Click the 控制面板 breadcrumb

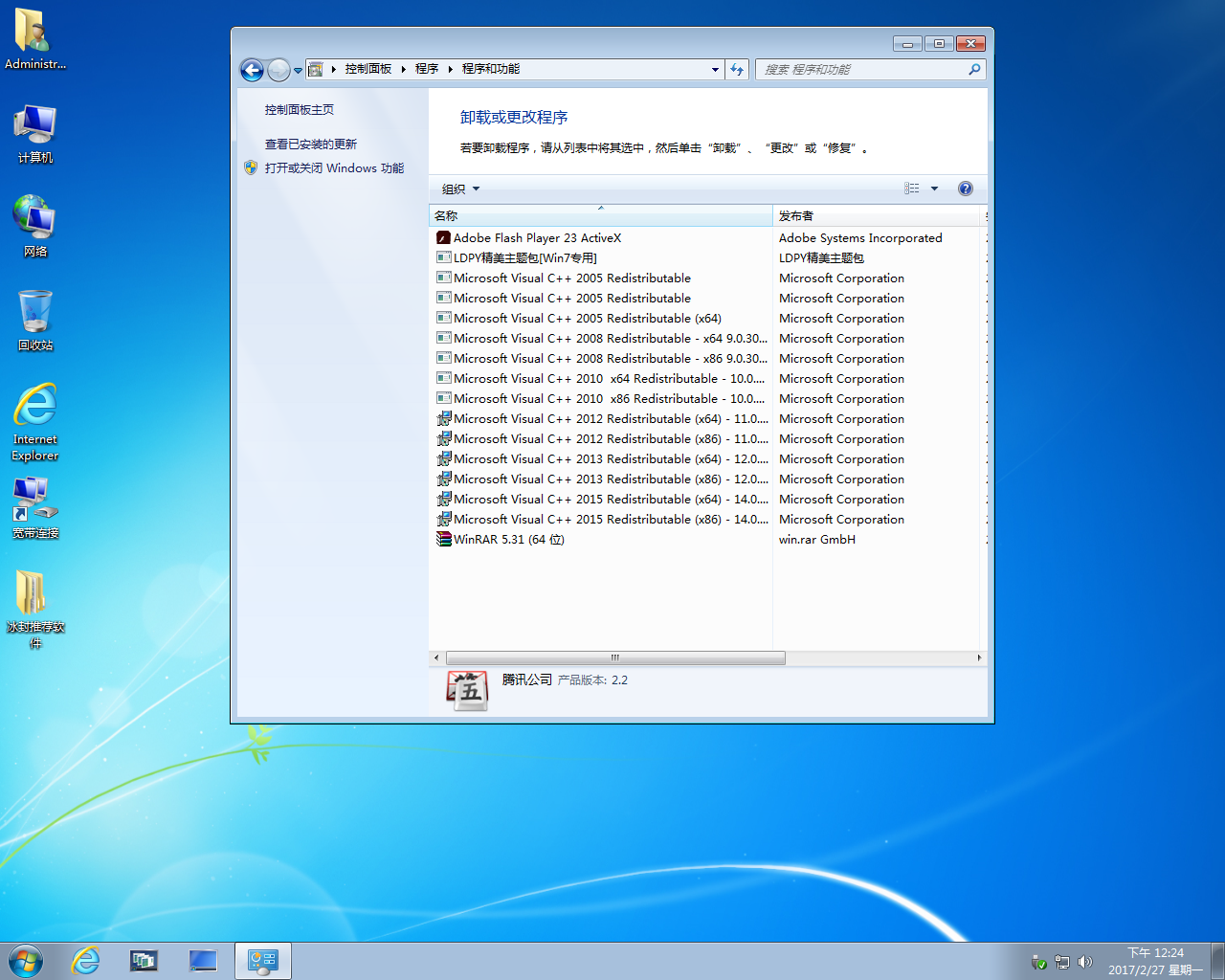[368, 69]
